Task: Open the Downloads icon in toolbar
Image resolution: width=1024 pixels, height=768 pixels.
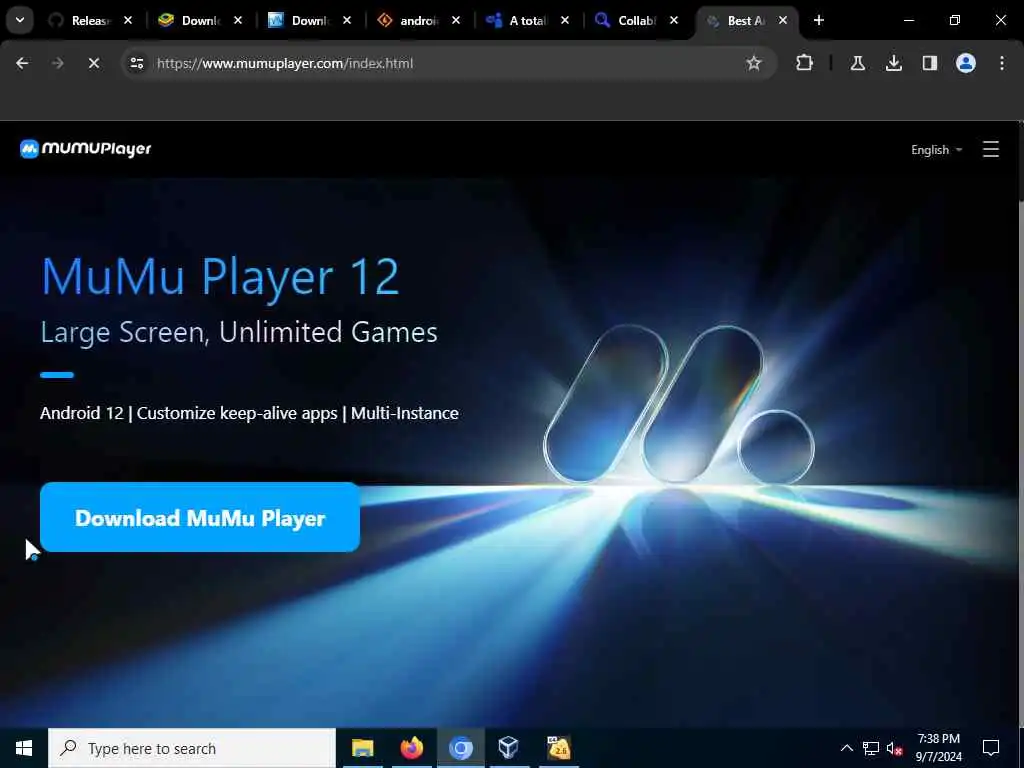Action: (x=893, y=63)
